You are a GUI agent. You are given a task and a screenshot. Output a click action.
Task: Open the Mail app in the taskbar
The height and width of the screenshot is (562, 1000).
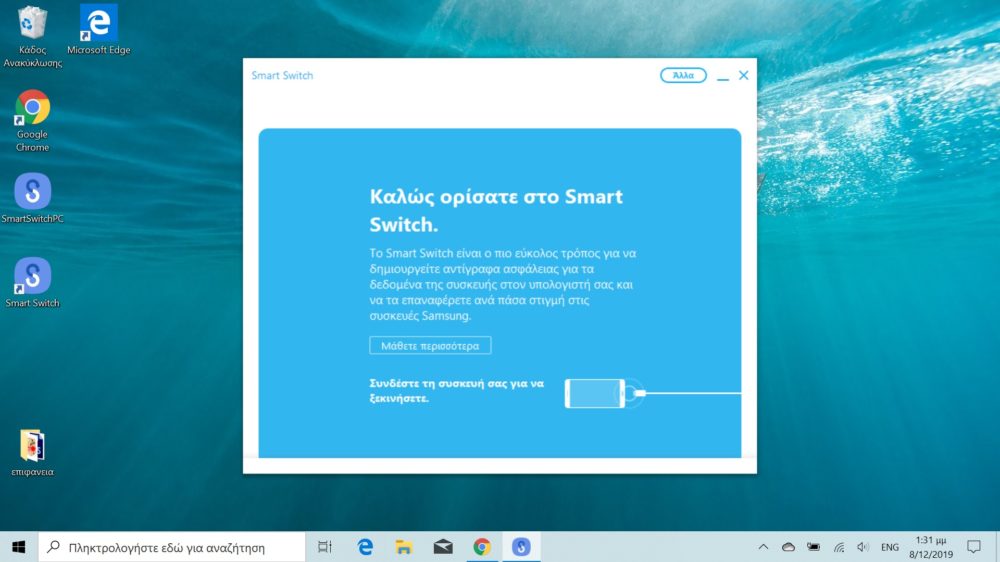click(443, 547)
